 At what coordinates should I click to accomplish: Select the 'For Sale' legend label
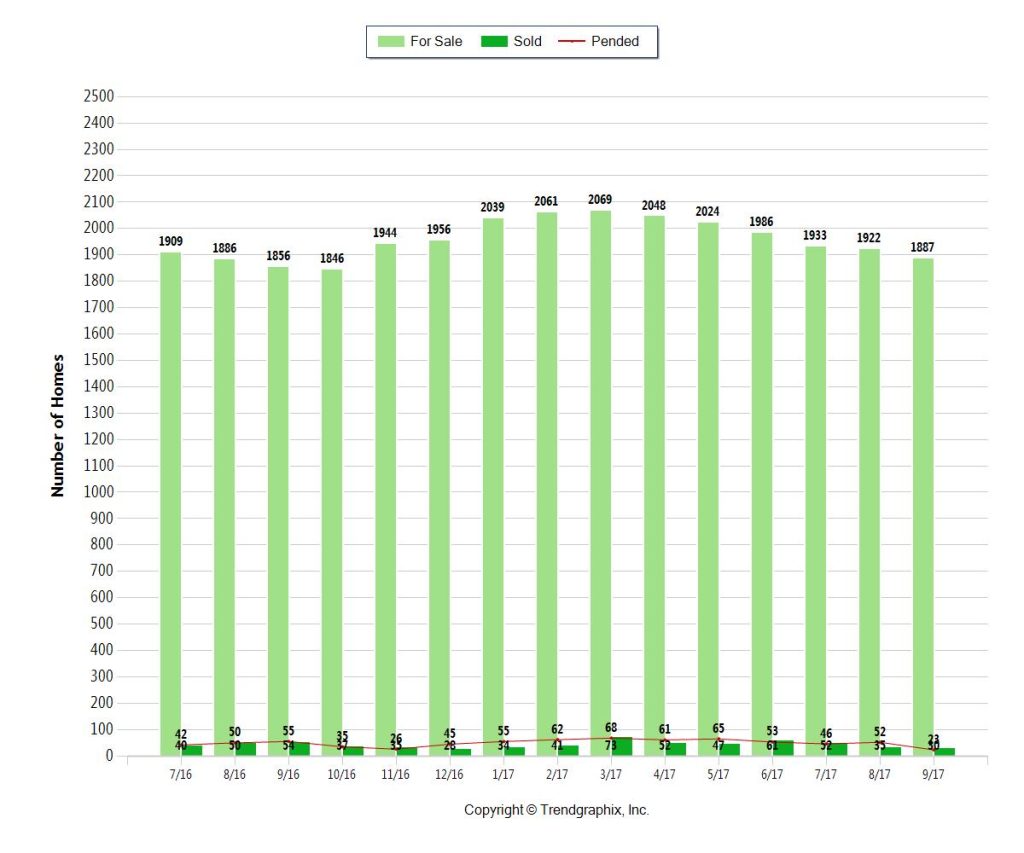[436, 41]
